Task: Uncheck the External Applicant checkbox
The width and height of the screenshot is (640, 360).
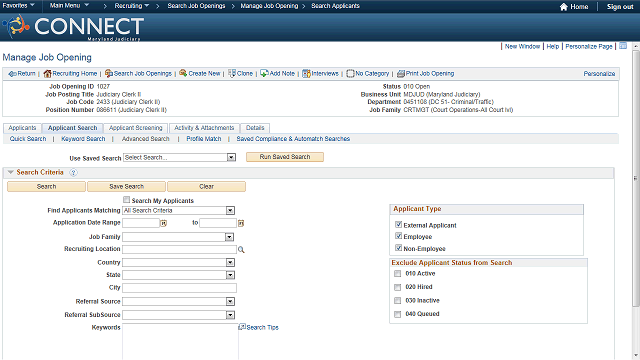Action: tap(398, 224)
